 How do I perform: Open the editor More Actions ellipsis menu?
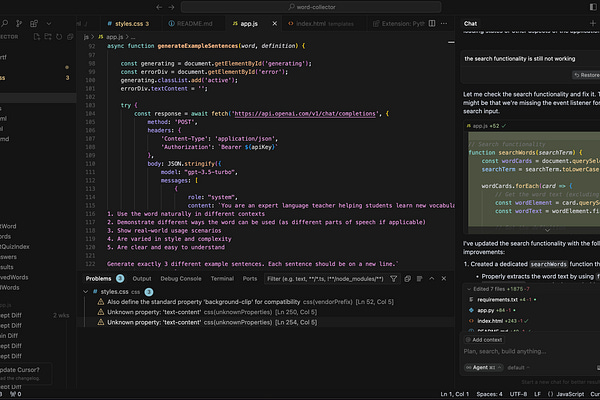(x=444, y=23)
